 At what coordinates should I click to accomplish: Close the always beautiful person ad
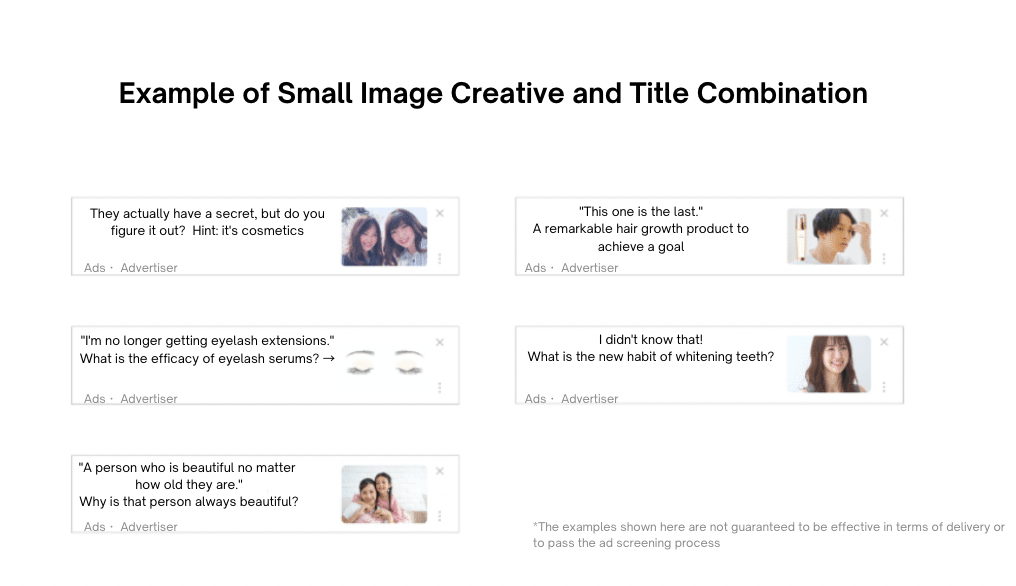pyautogui.click(x=440, y=471)
